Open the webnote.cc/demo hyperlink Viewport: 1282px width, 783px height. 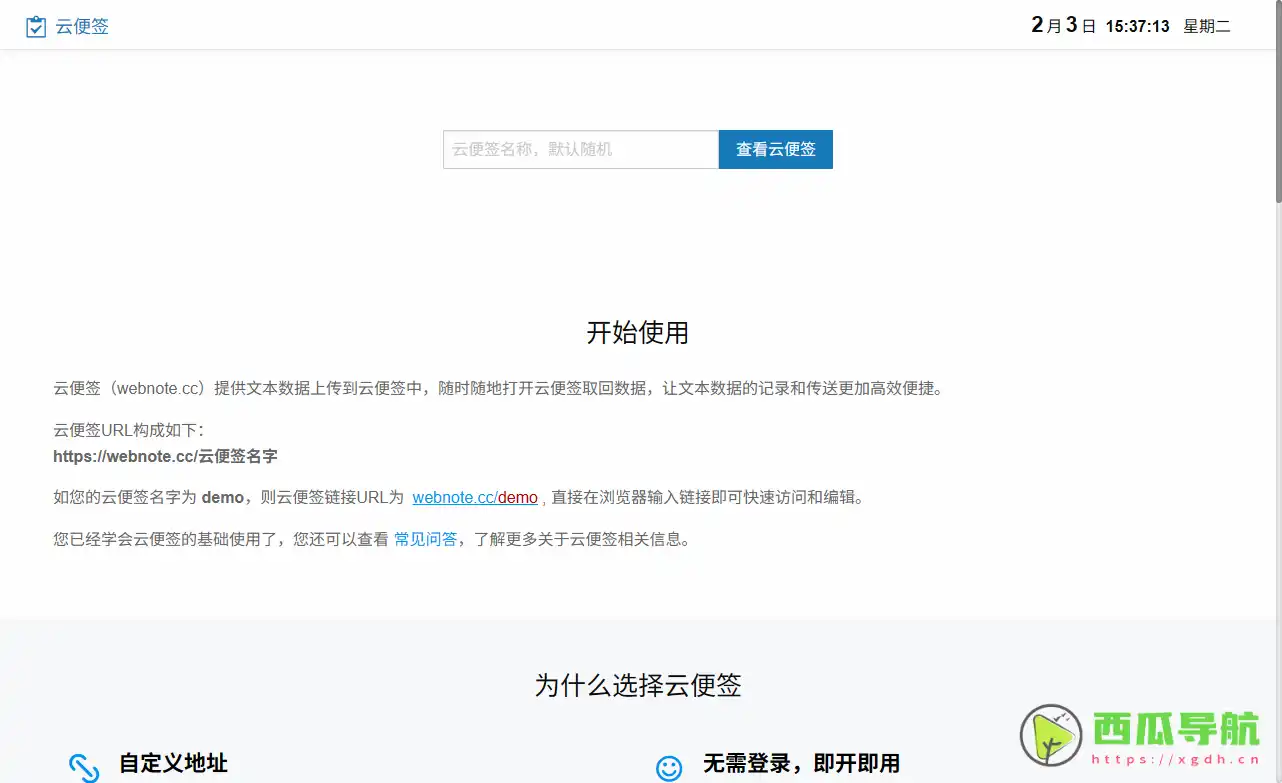[x=475, y=497]
